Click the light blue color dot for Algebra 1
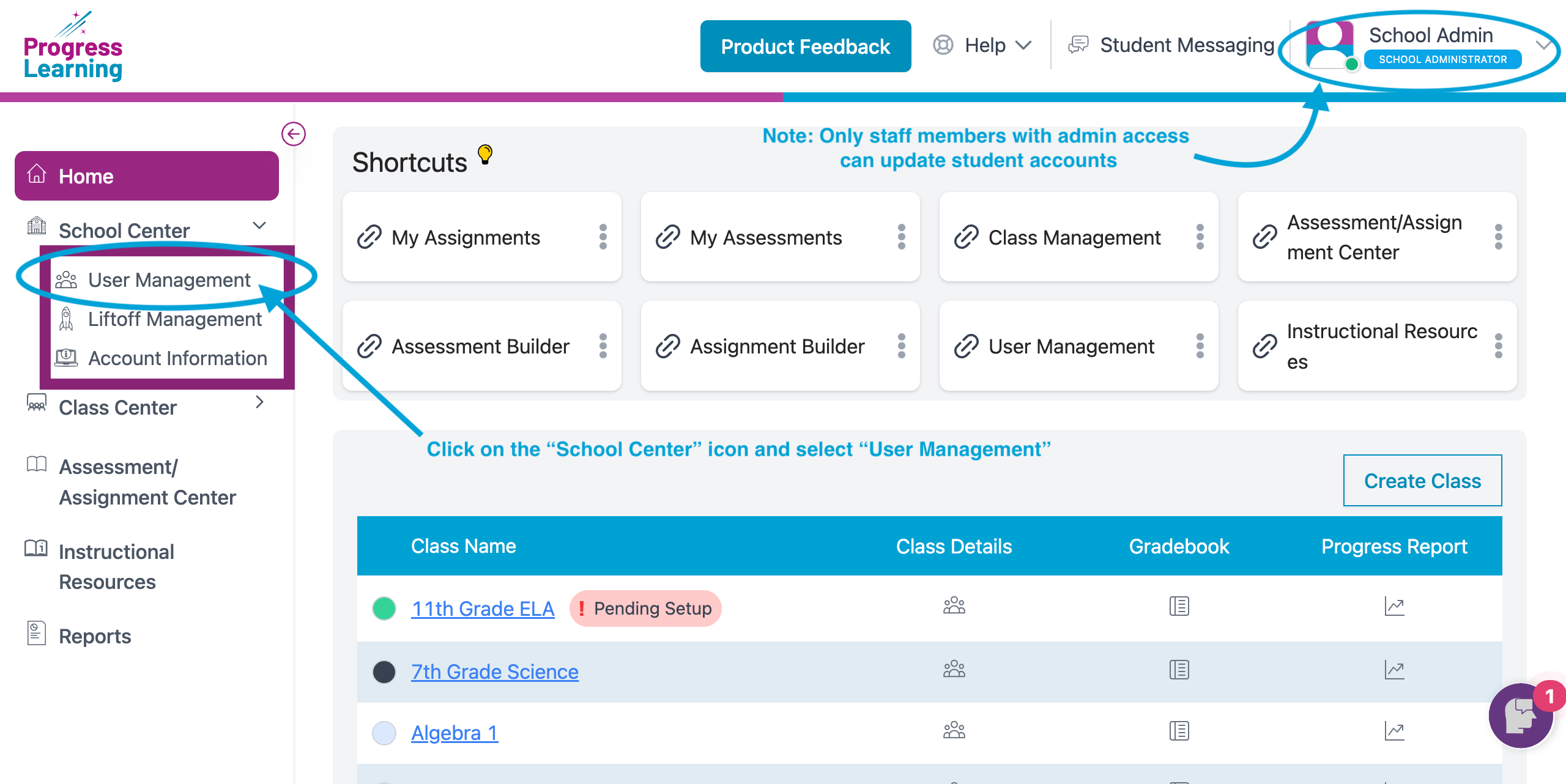Screen dimensions: 1566x784 click(384, 733)
